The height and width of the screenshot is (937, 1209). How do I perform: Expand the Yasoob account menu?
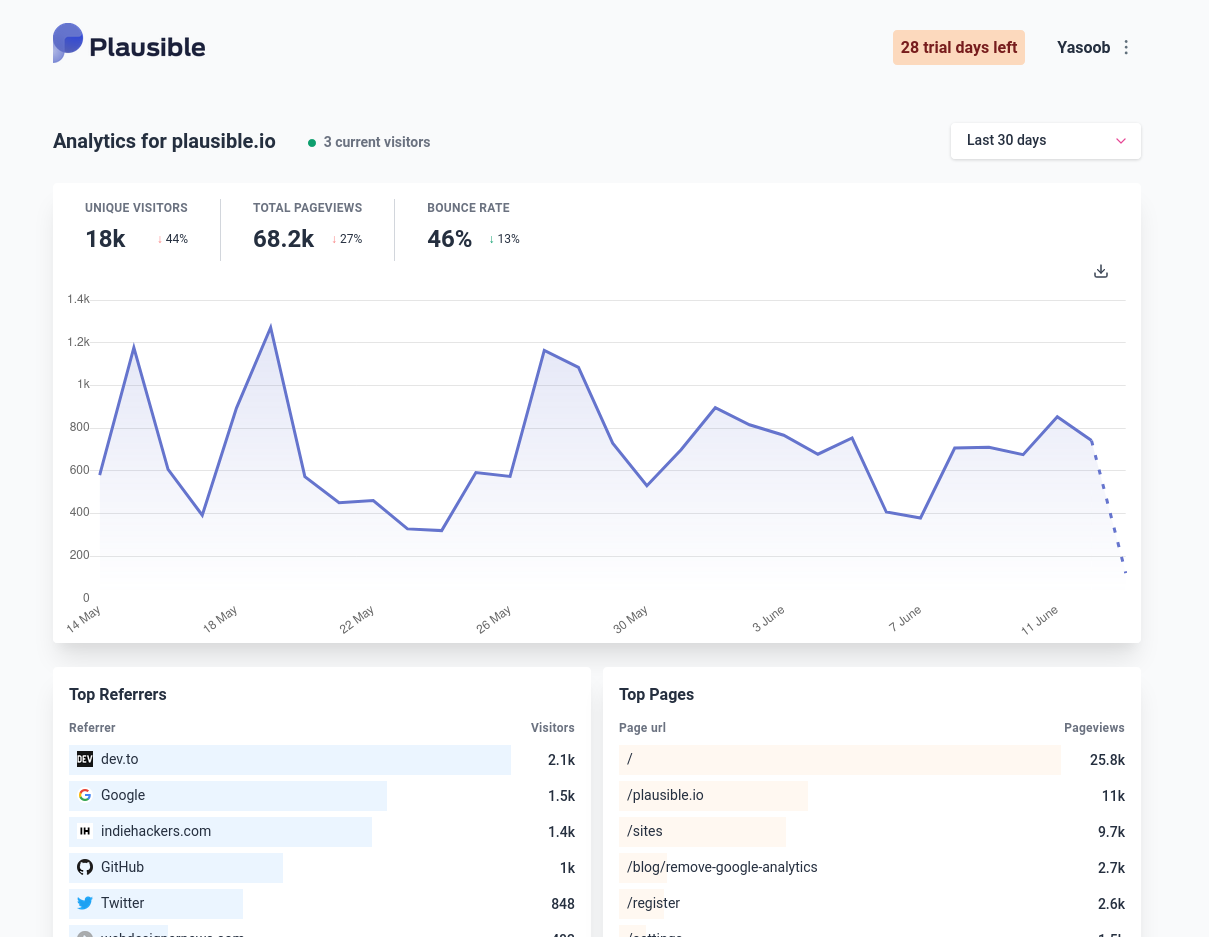pyautogui.click(x=1083, y=47)
